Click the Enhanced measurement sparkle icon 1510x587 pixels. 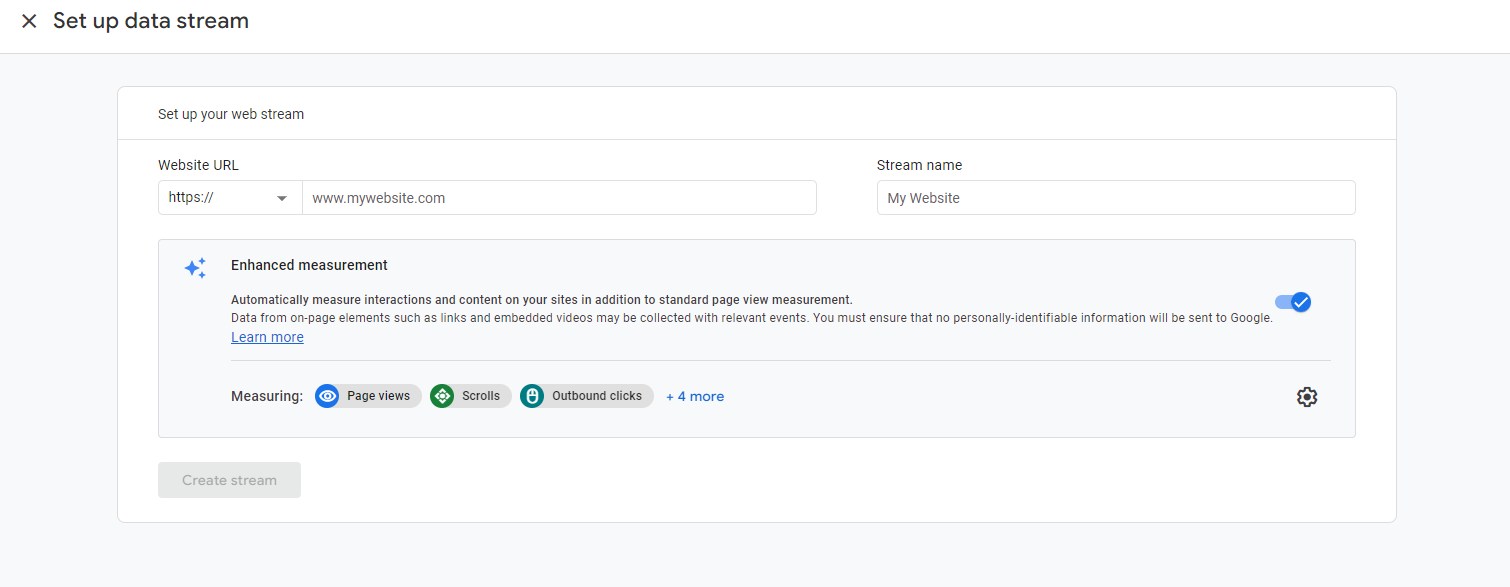[x=195, y=268]
